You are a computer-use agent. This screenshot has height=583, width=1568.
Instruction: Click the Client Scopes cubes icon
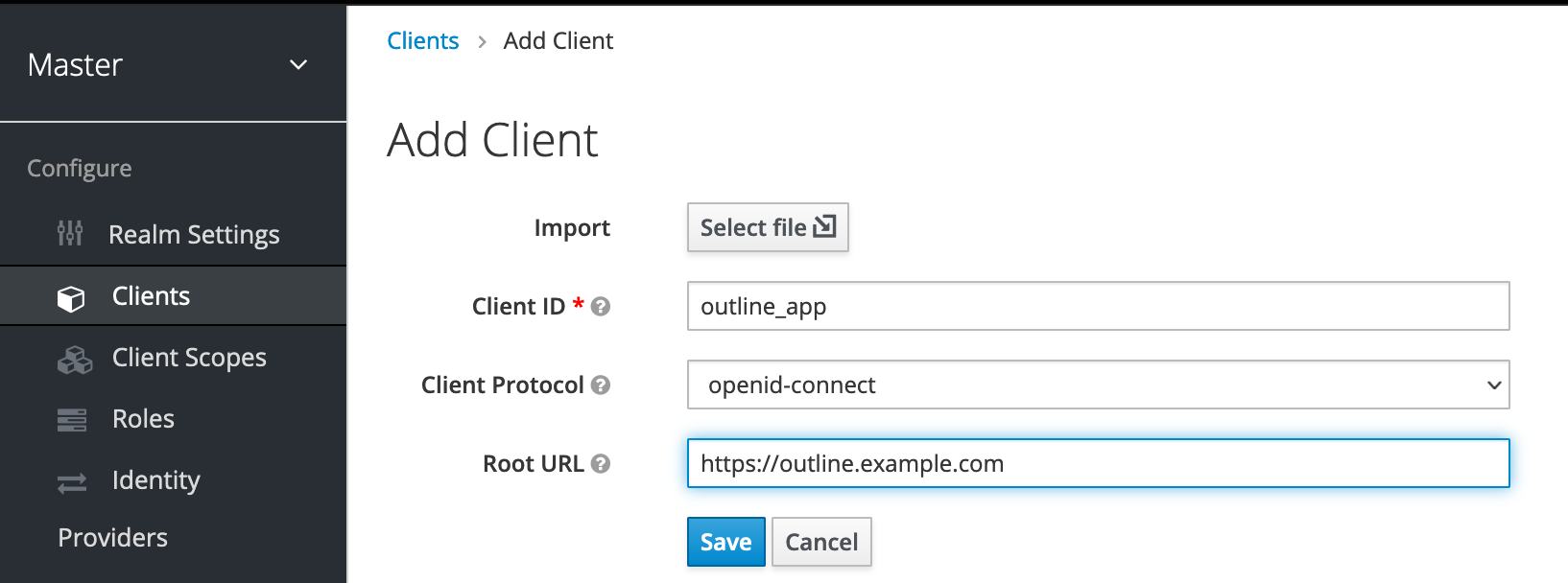click(x=75, y=360)
